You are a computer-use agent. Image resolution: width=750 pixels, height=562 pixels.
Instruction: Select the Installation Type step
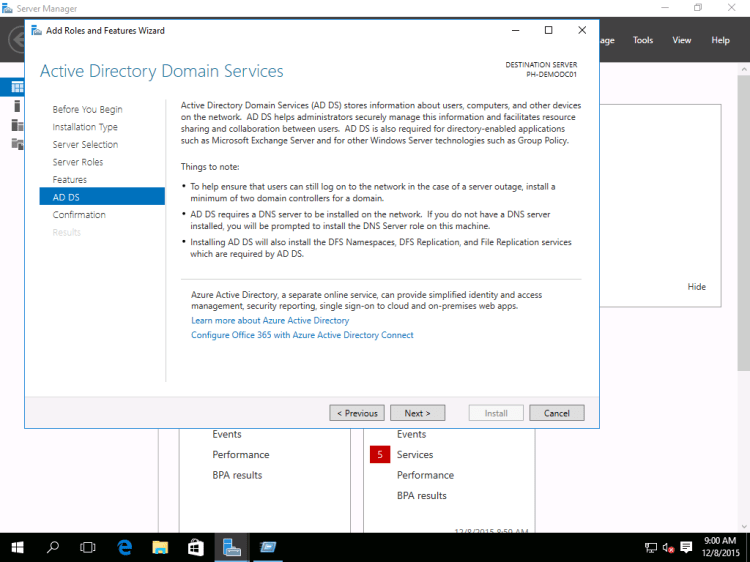pos(85,127)
